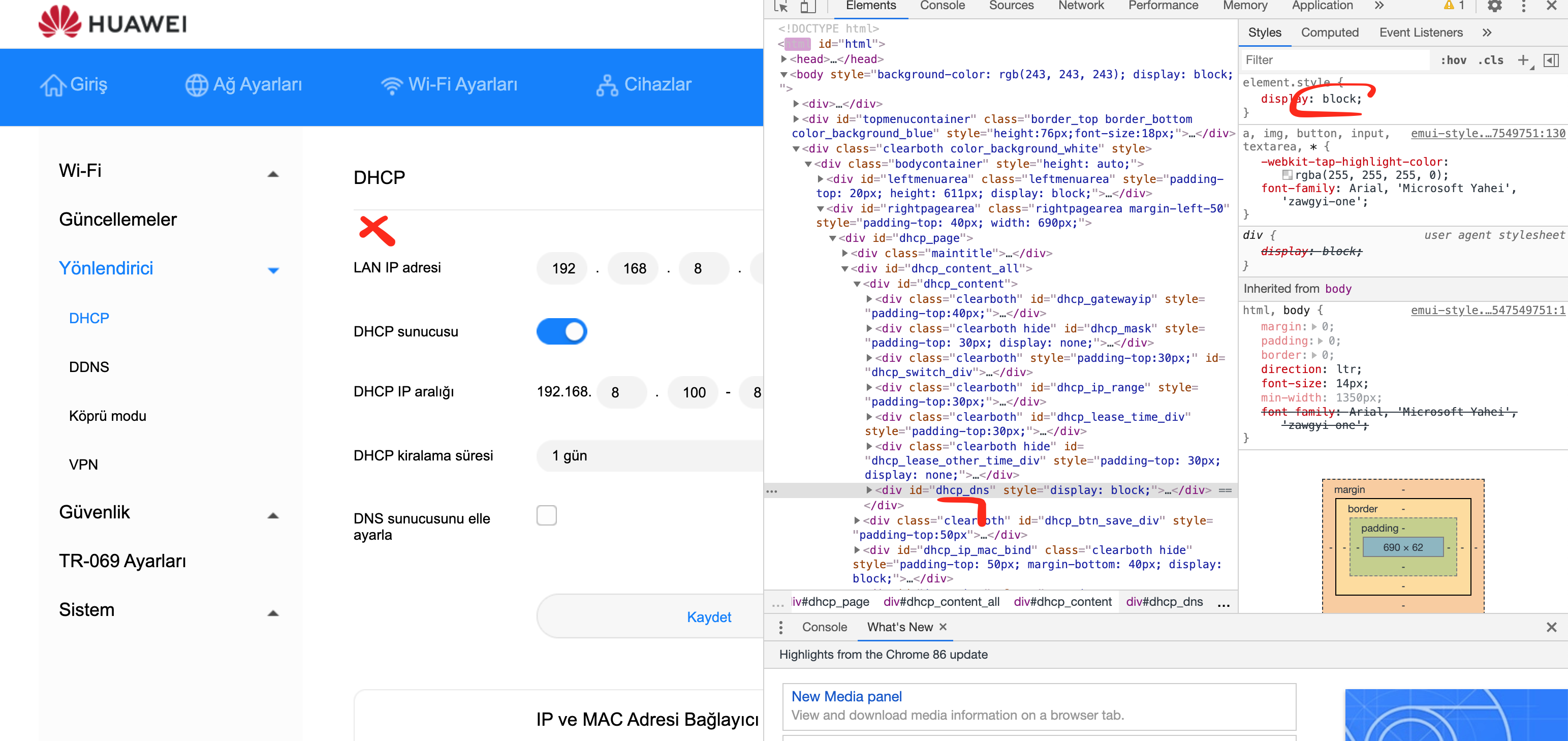Collapse the Yönlendirici sidebar section
The image size is (1568, 741).
[273, 270]
